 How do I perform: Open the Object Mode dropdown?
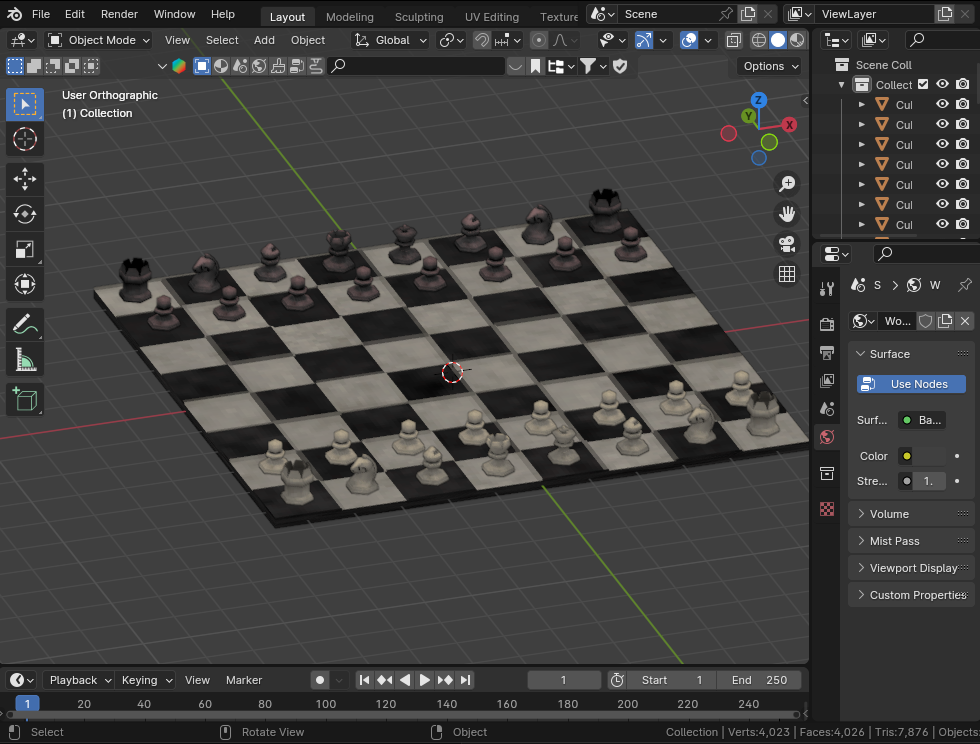point(99,40)
